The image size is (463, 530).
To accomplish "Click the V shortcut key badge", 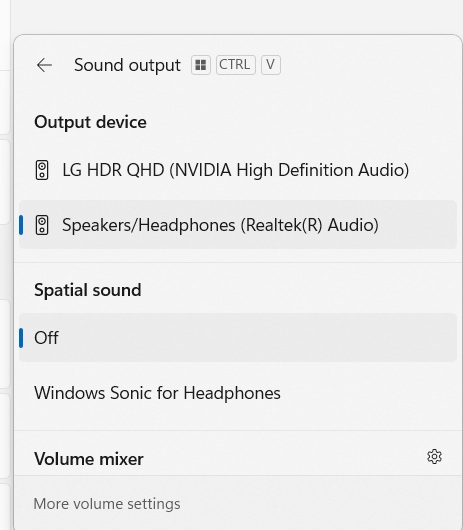I will click(x=271, y=65).
